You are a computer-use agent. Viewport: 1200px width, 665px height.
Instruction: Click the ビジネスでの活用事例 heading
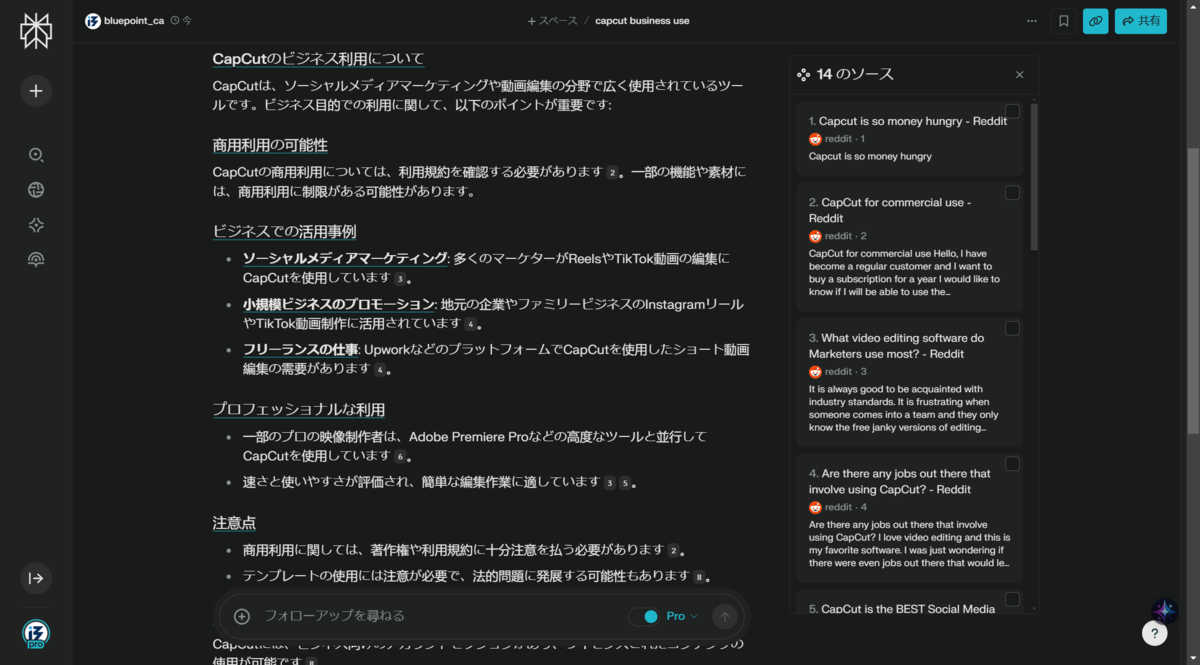tap(284, 231)
